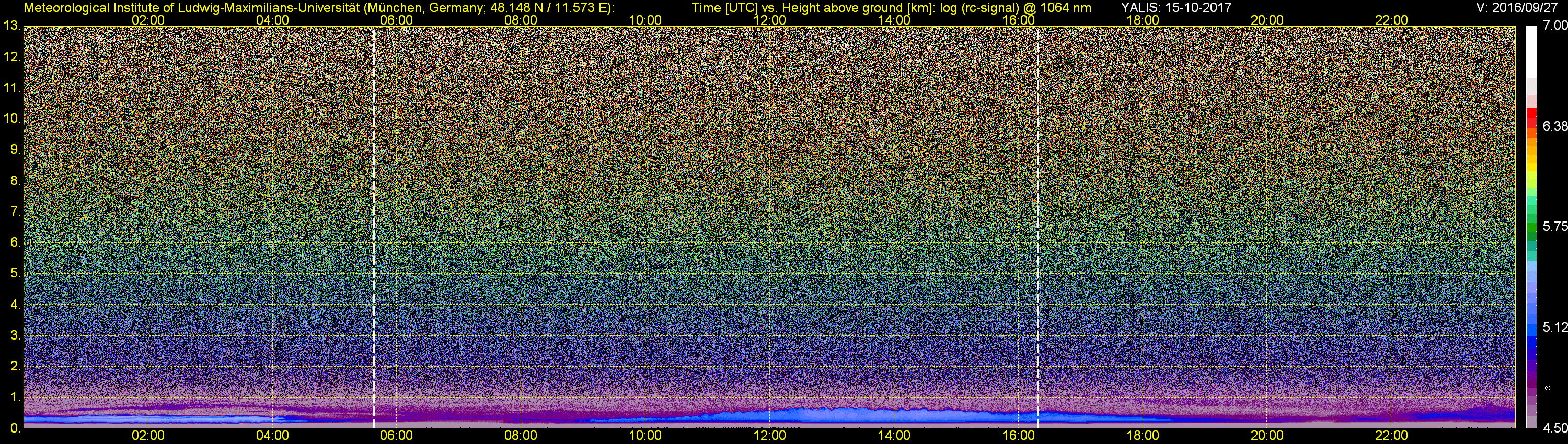Select the 4.50 color scale minimum label

coord(1554,428)
